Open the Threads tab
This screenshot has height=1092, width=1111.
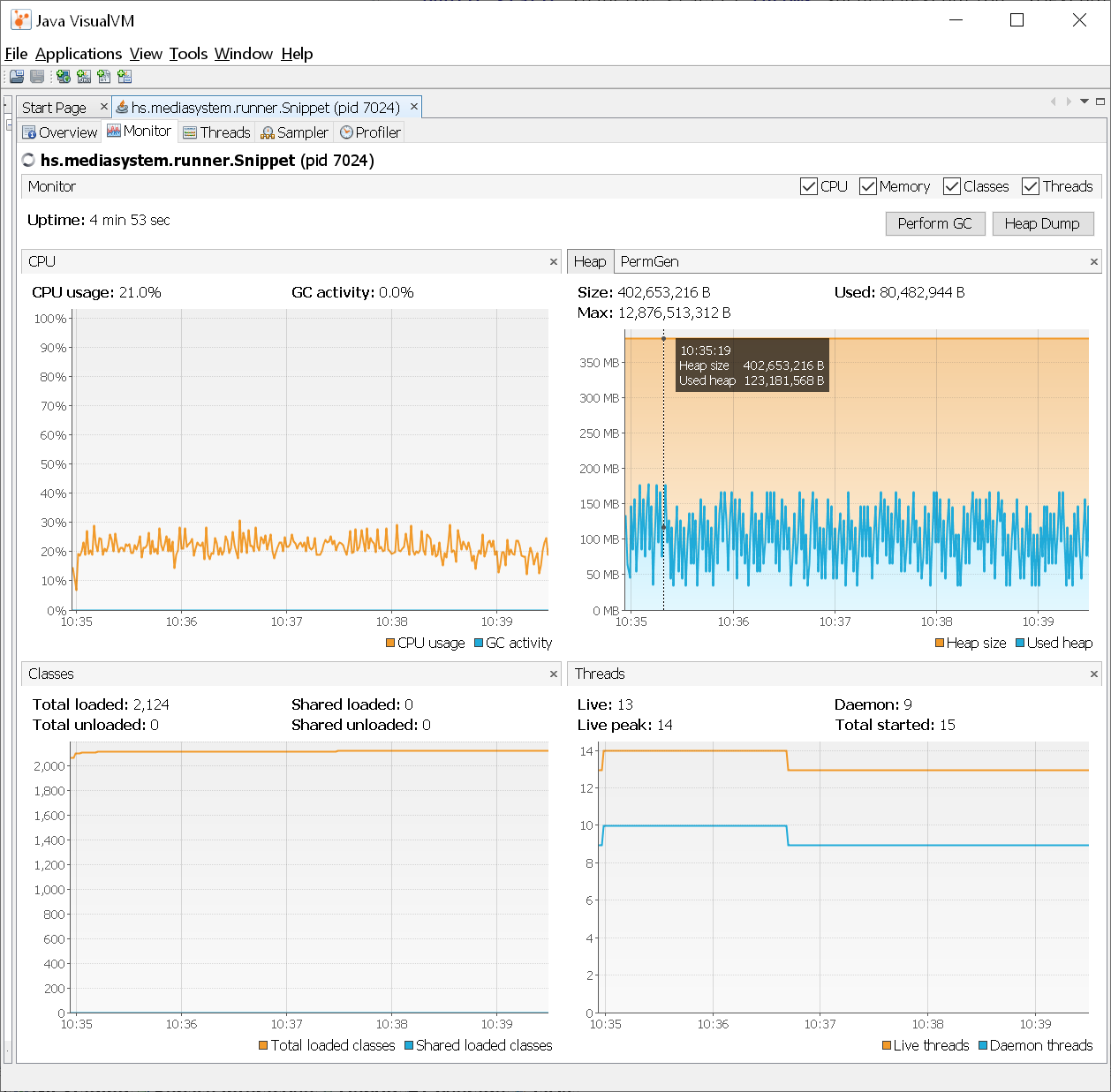(x=217, y=132)
